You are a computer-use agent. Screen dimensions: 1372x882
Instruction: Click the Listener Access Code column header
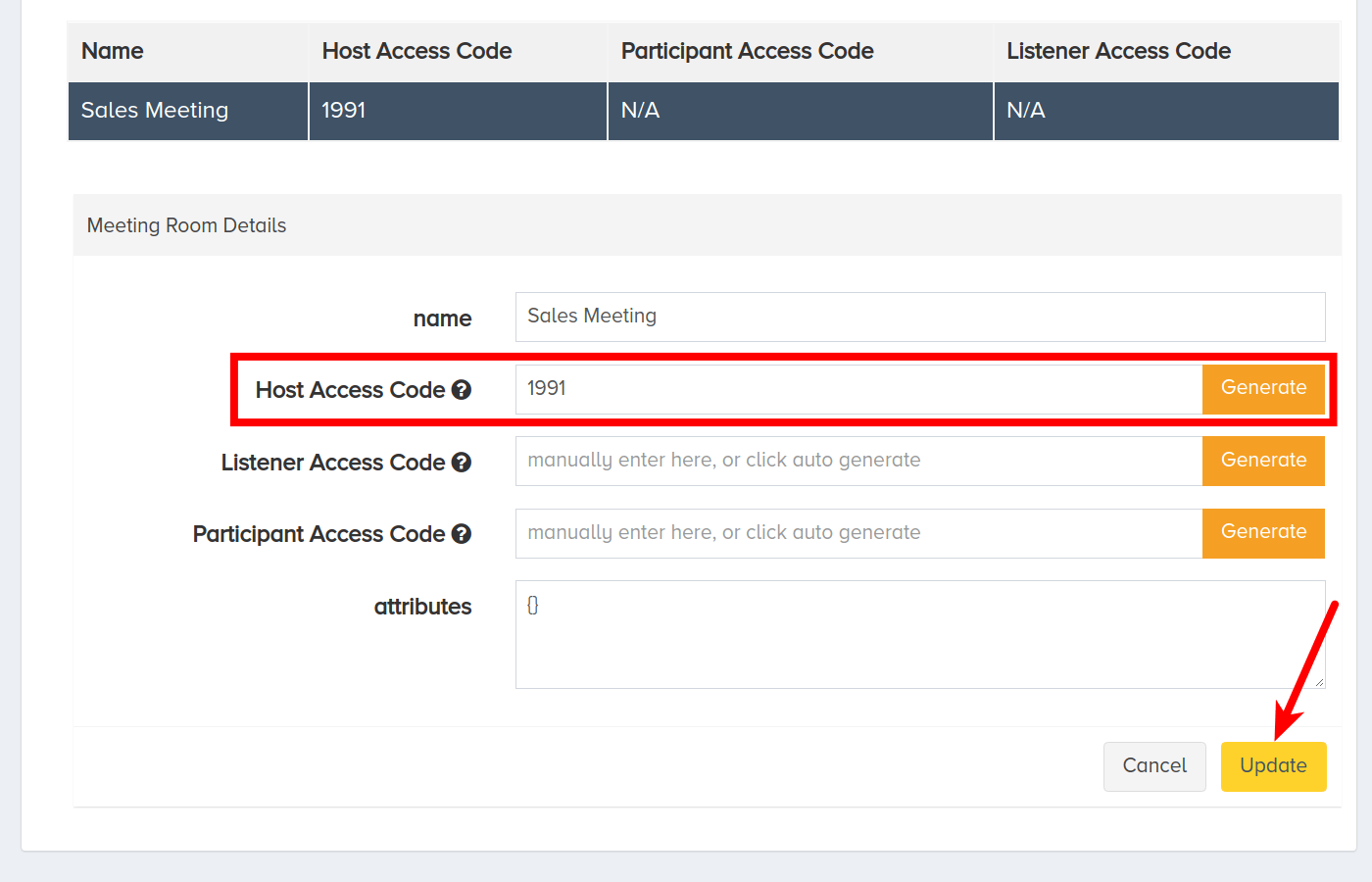[1166, 52]
